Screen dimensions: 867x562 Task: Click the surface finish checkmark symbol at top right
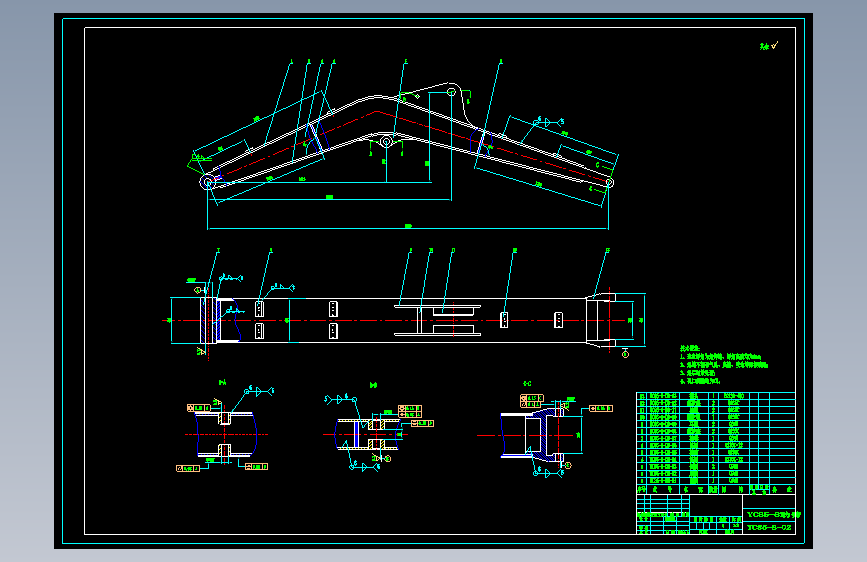(775, 45)
